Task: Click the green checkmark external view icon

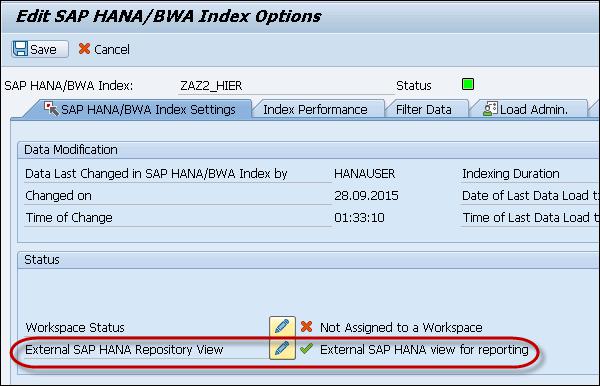Action: [307, 349]
